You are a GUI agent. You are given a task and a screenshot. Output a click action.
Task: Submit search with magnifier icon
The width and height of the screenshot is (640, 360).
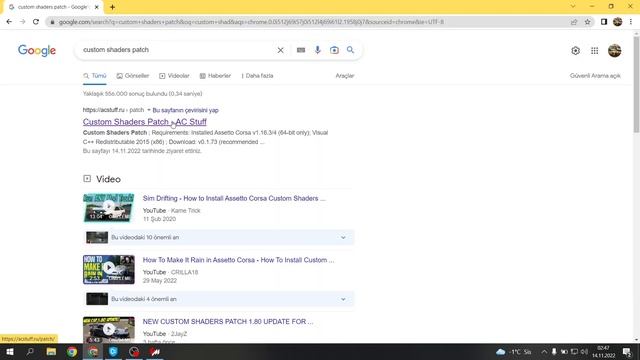click(350, 50)
